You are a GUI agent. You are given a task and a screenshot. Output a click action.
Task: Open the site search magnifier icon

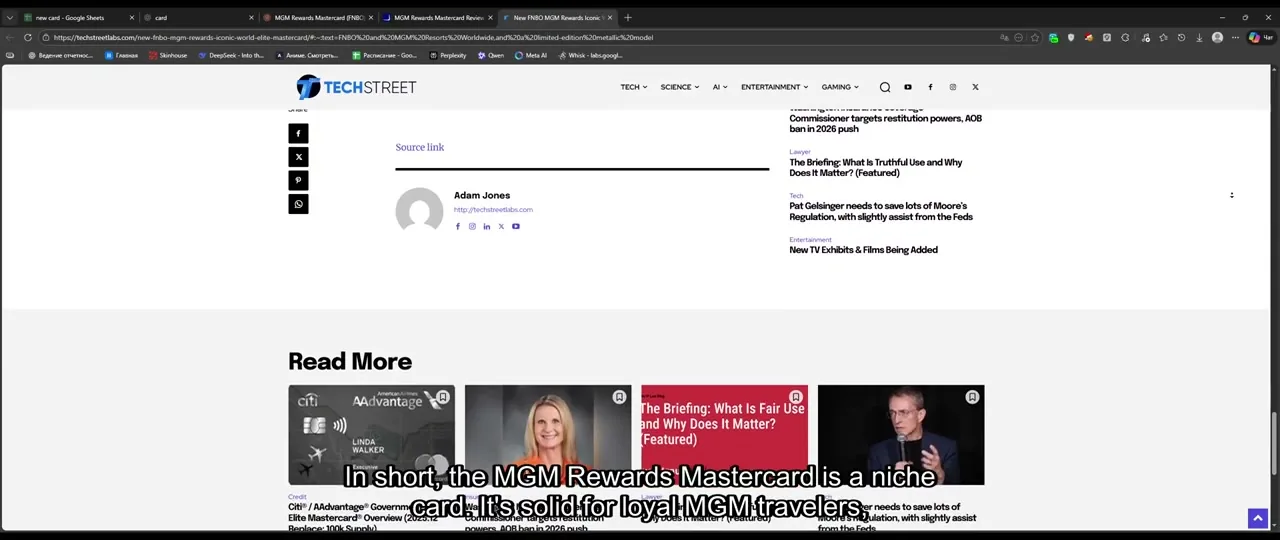(885, 87)
